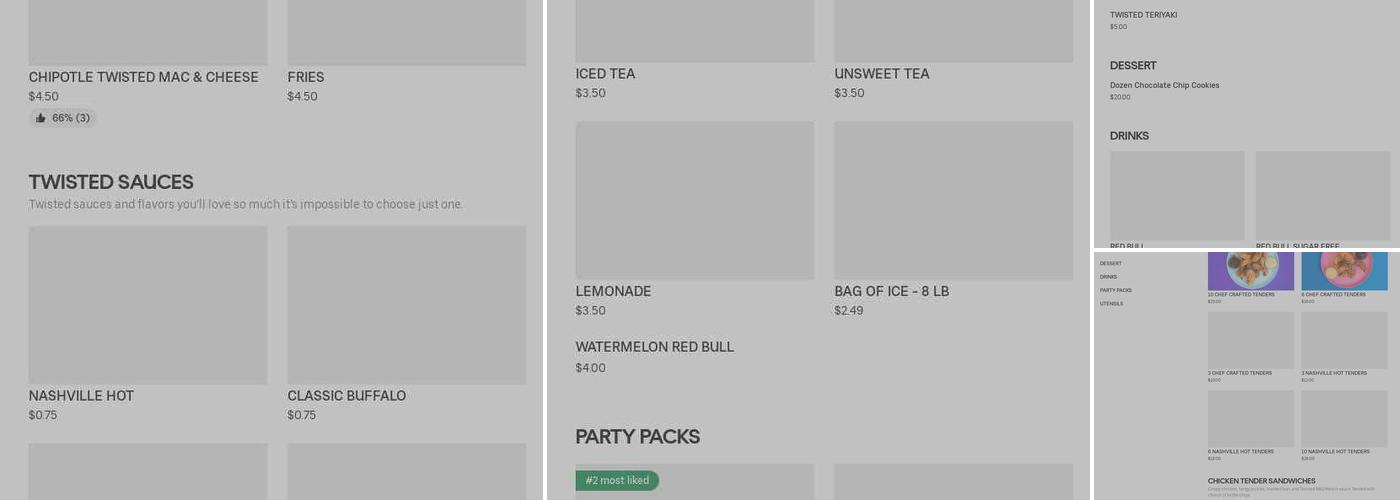
Task: Go to Drinks in the sidebar categories
Action: (1108, 277)
